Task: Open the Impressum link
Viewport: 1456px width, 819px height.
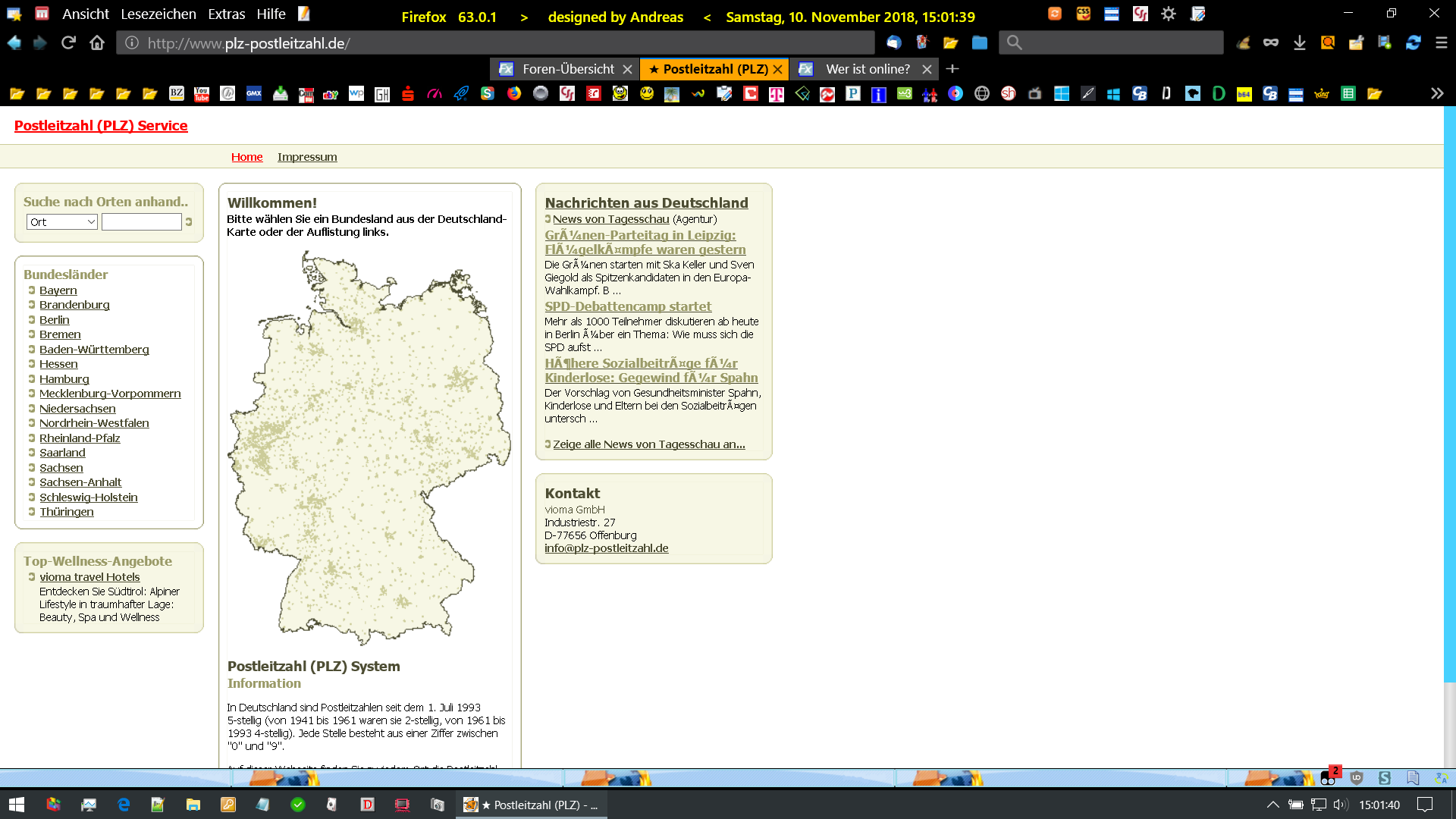Action: pyautogui.click(x=307, y=157)
